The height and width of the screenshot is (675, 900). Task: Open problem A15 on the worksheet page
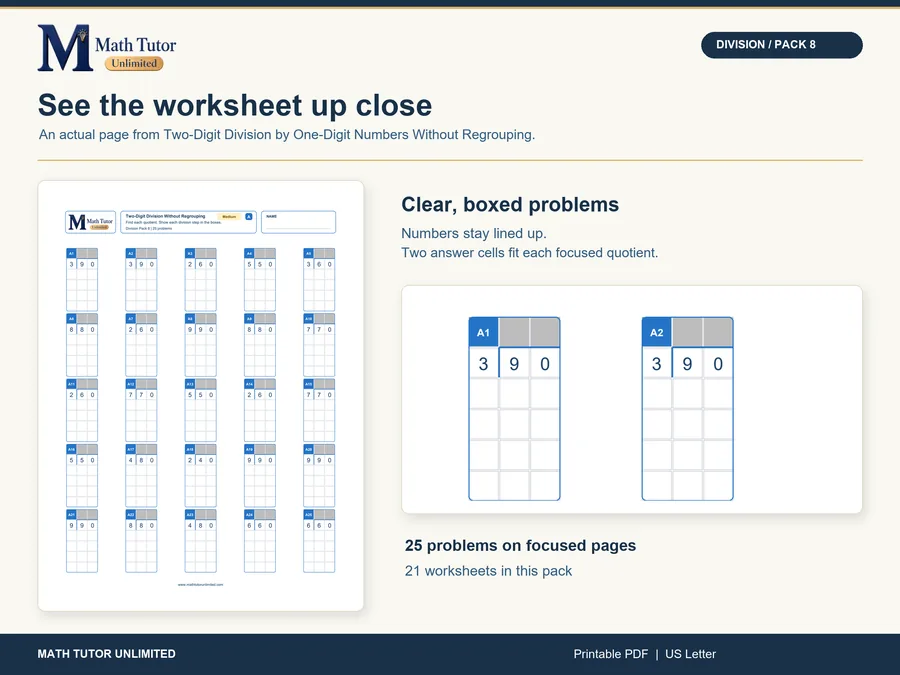[x=319, y=410]
